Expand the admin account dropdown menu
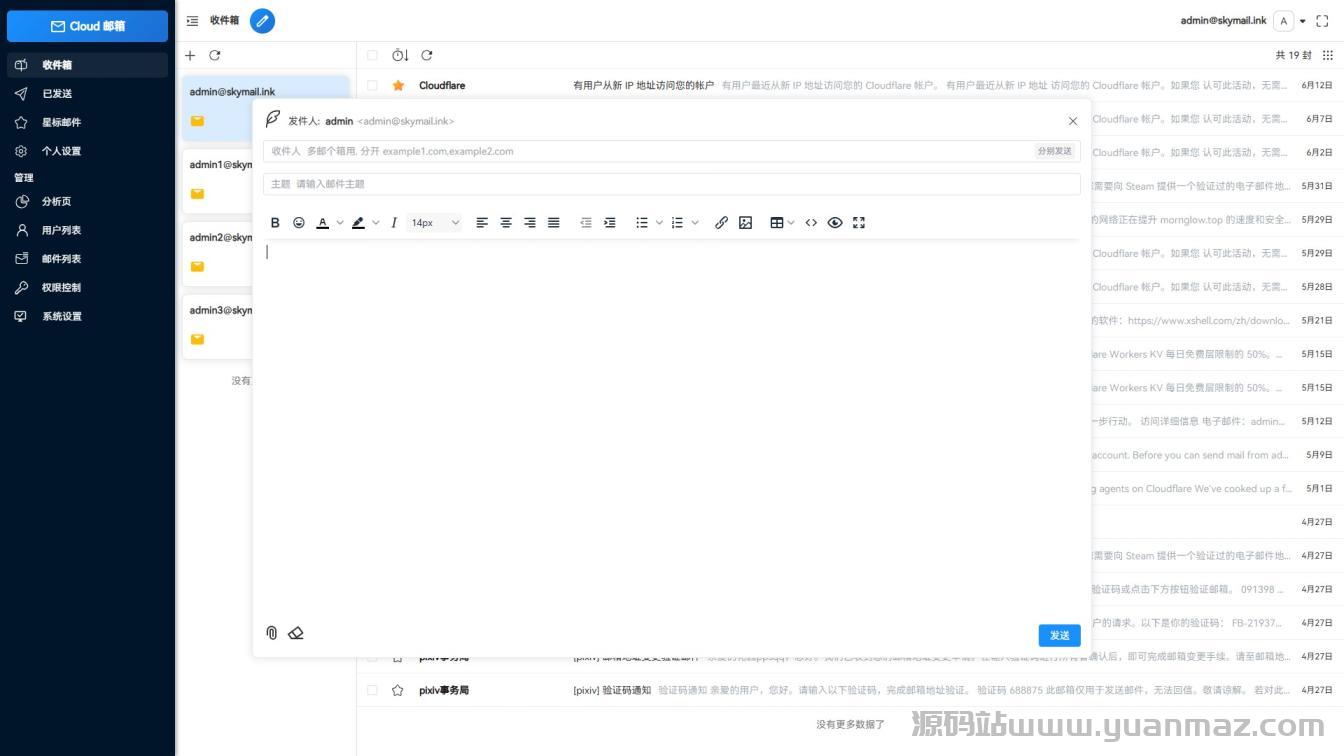1344x756 pixels. tap(1302, 21)
